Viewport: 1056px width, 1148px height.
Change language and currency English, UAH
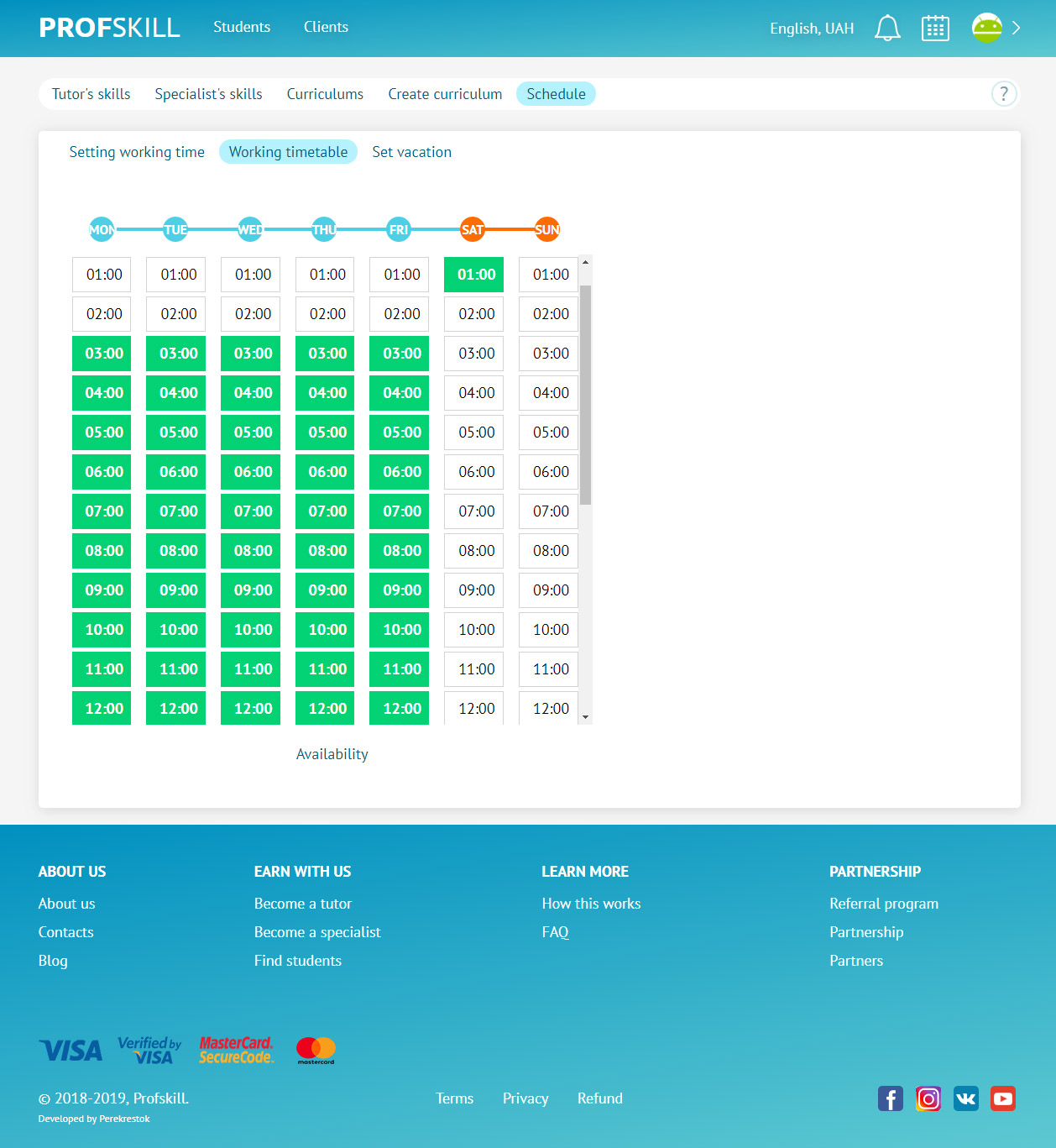click(x=812, y=29)
